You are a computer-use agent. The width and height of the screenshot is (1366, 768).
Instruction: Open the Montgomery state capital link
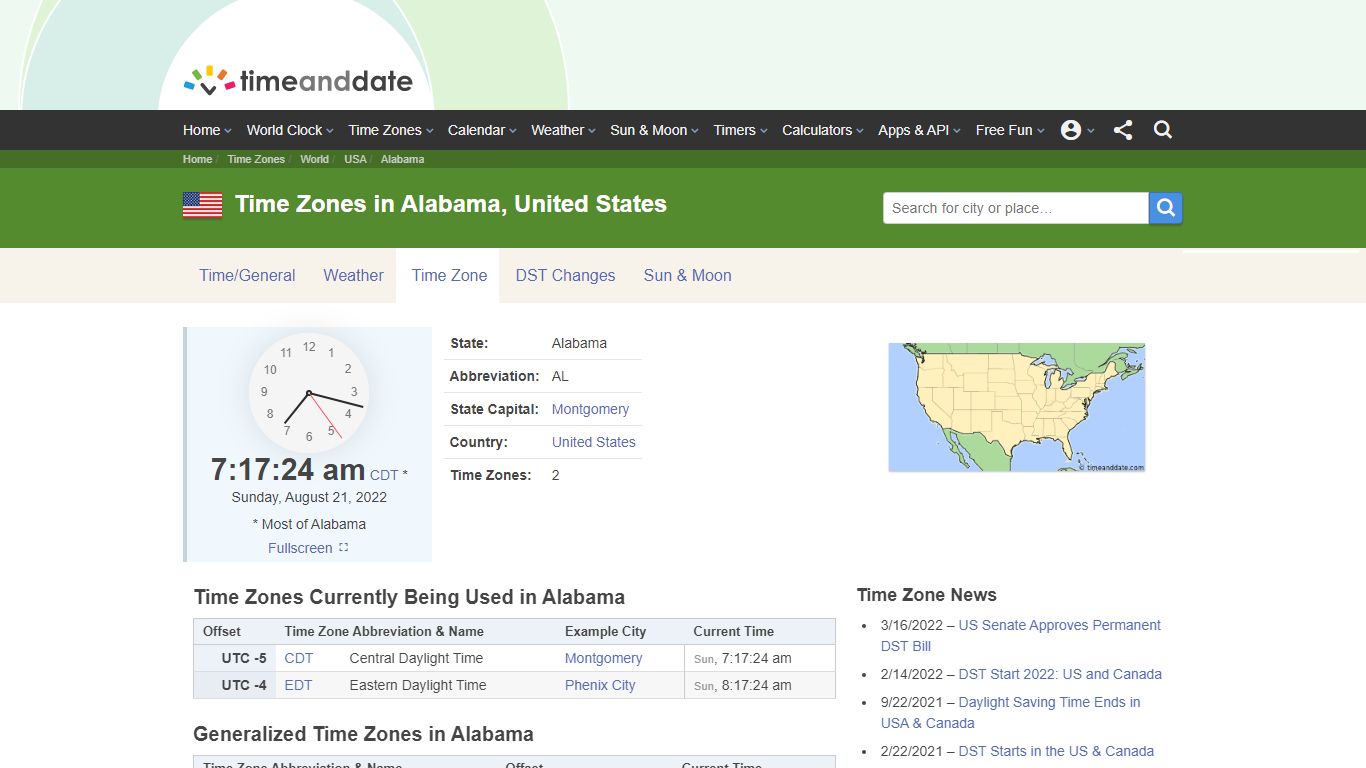(590, 409)
